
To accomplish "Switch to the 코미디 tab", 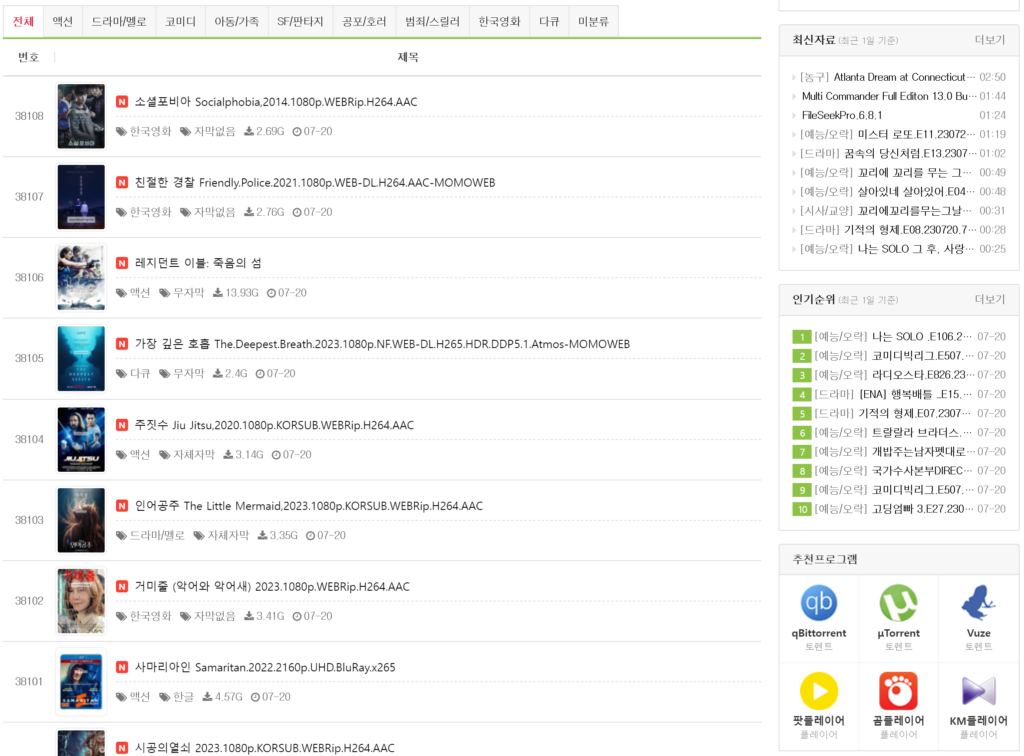I will 180,22.
